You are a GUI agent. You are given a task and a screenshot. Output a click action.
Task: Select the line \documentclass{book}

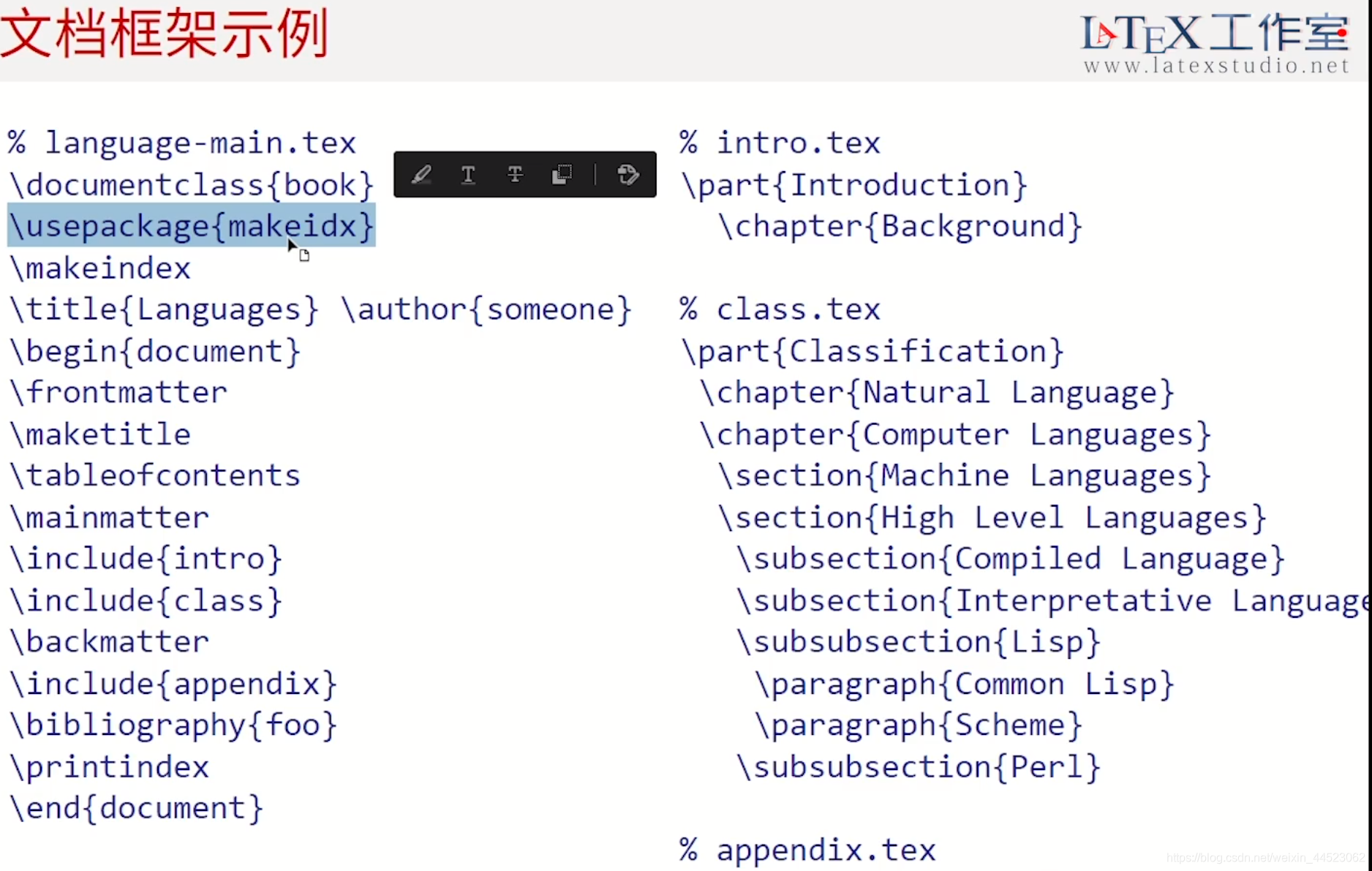click(192, 185)
